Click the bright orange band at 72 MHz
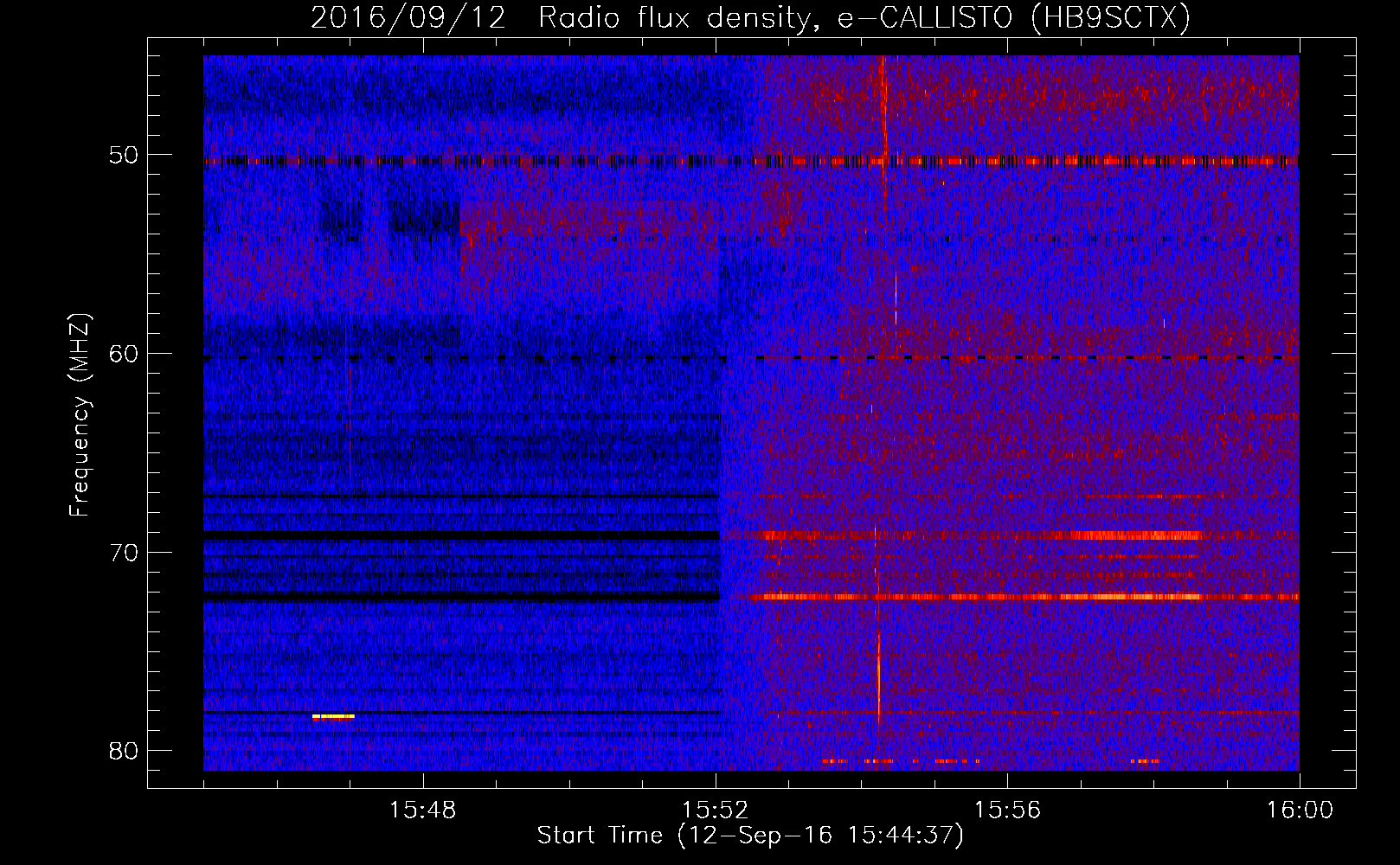Viewport: 1400px width, 865px height. (x=1024, y=597)
